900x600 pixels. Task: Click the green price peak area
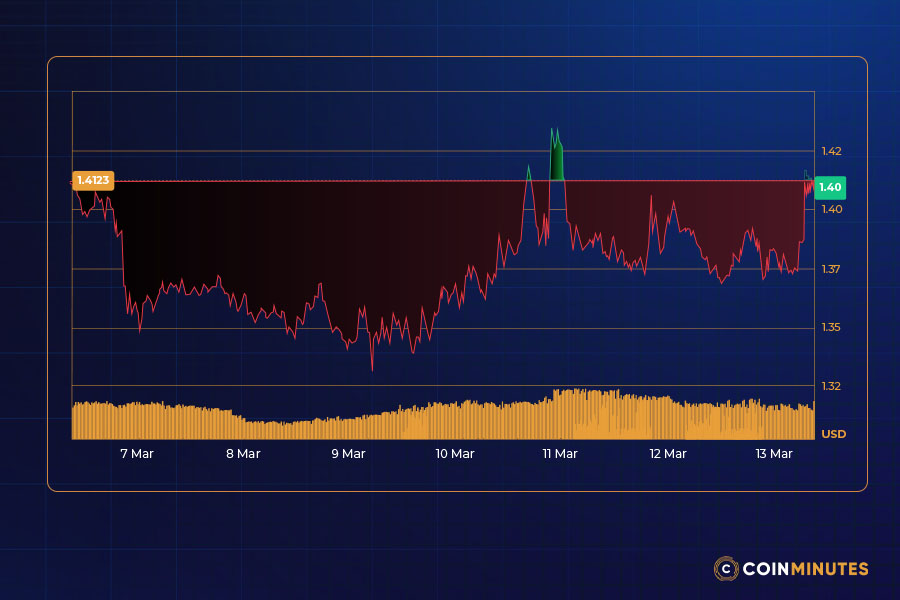[x=557, y=160]
